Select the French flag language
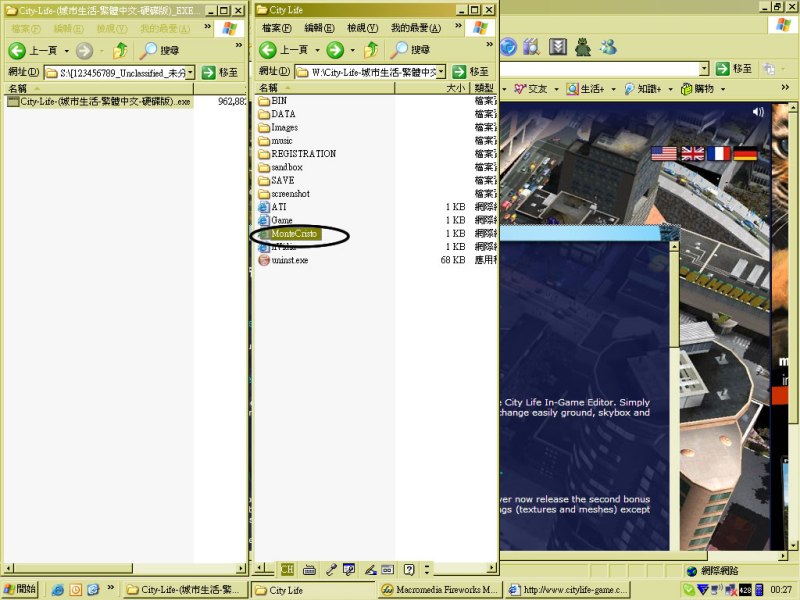This screenshot has width=800, height=600. pos(719,153)
